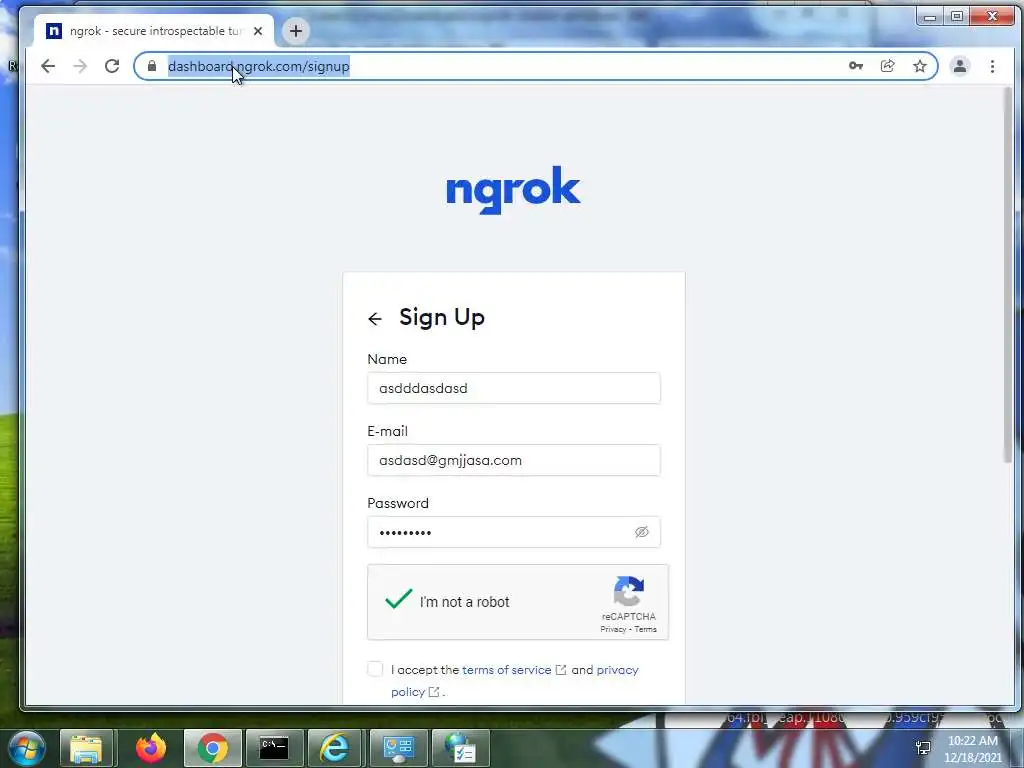The image size is (1024, 768).
Task: Click the E-mail input field
Action: coord(514,460)
